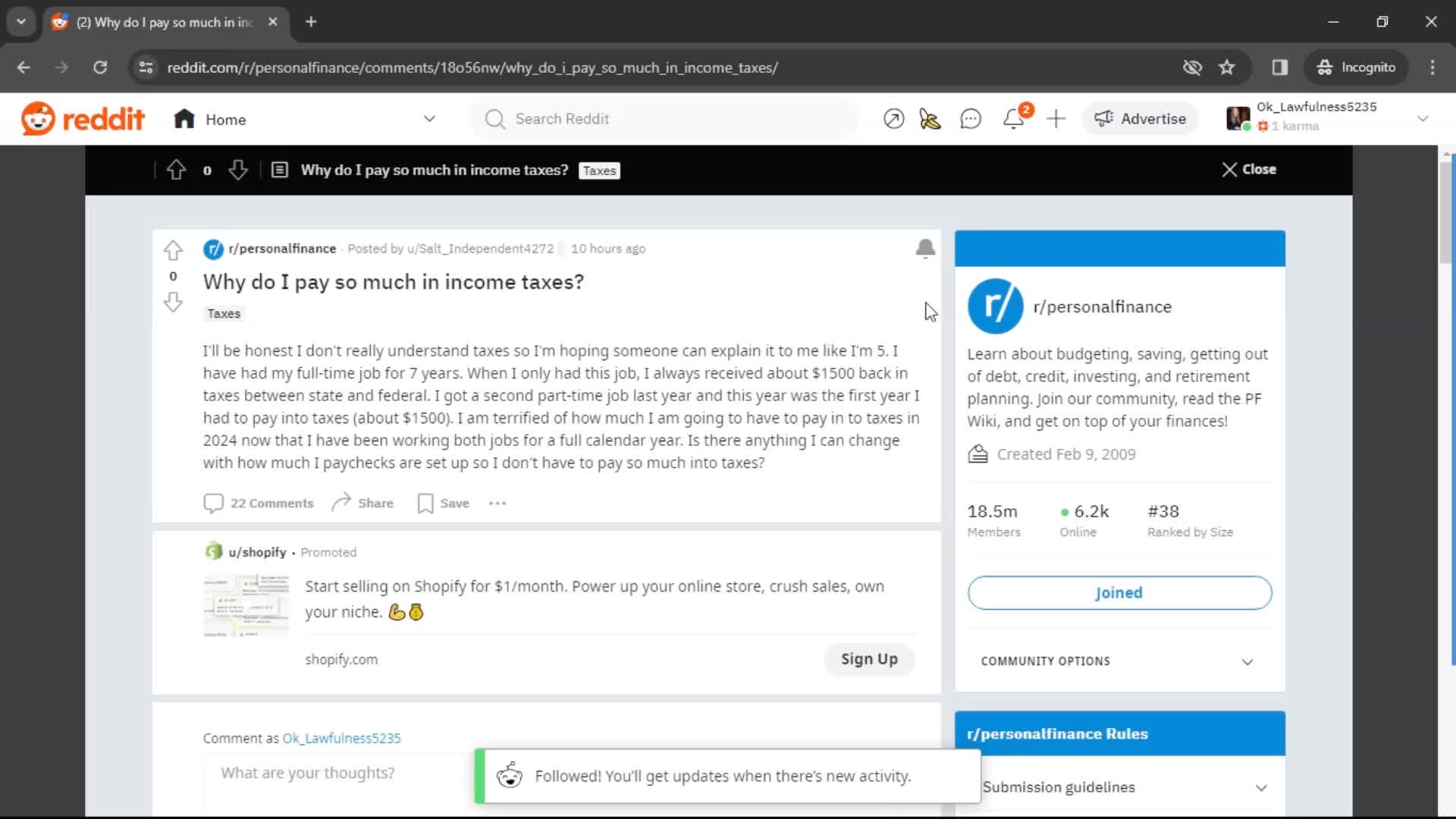Toggle the post notification bell icon
Screen dimensions: 1456x819
pos(923,248)
